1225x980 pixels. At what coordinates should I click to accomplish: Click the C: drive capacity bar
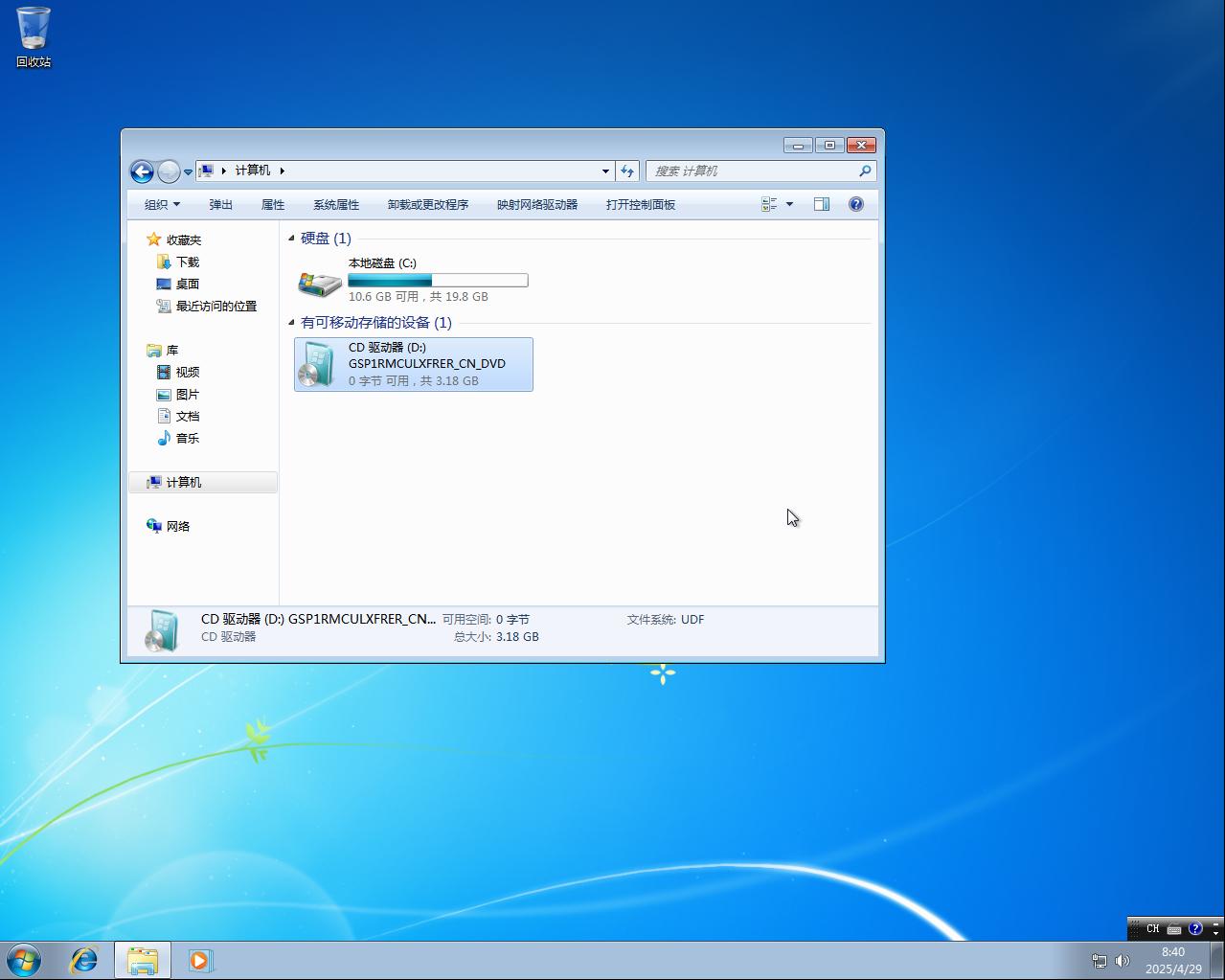coord(438,280)
